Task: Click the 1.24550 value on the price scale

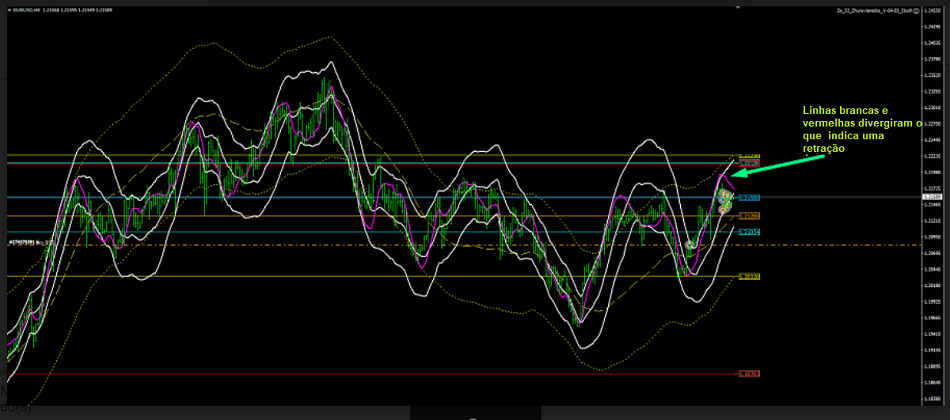Action: point(932,10)
